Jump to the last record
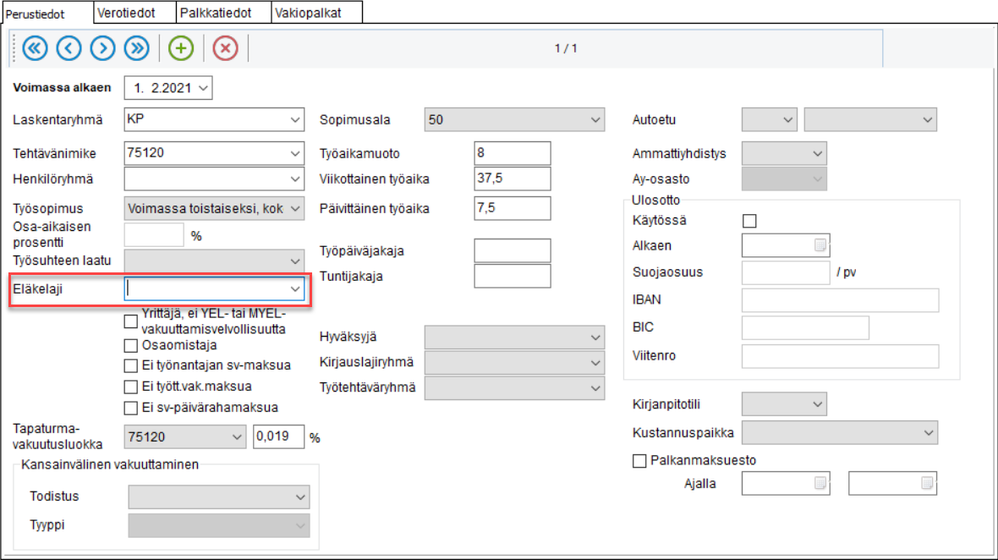Viewport: 998px width, 560px height. click(137, 48)
